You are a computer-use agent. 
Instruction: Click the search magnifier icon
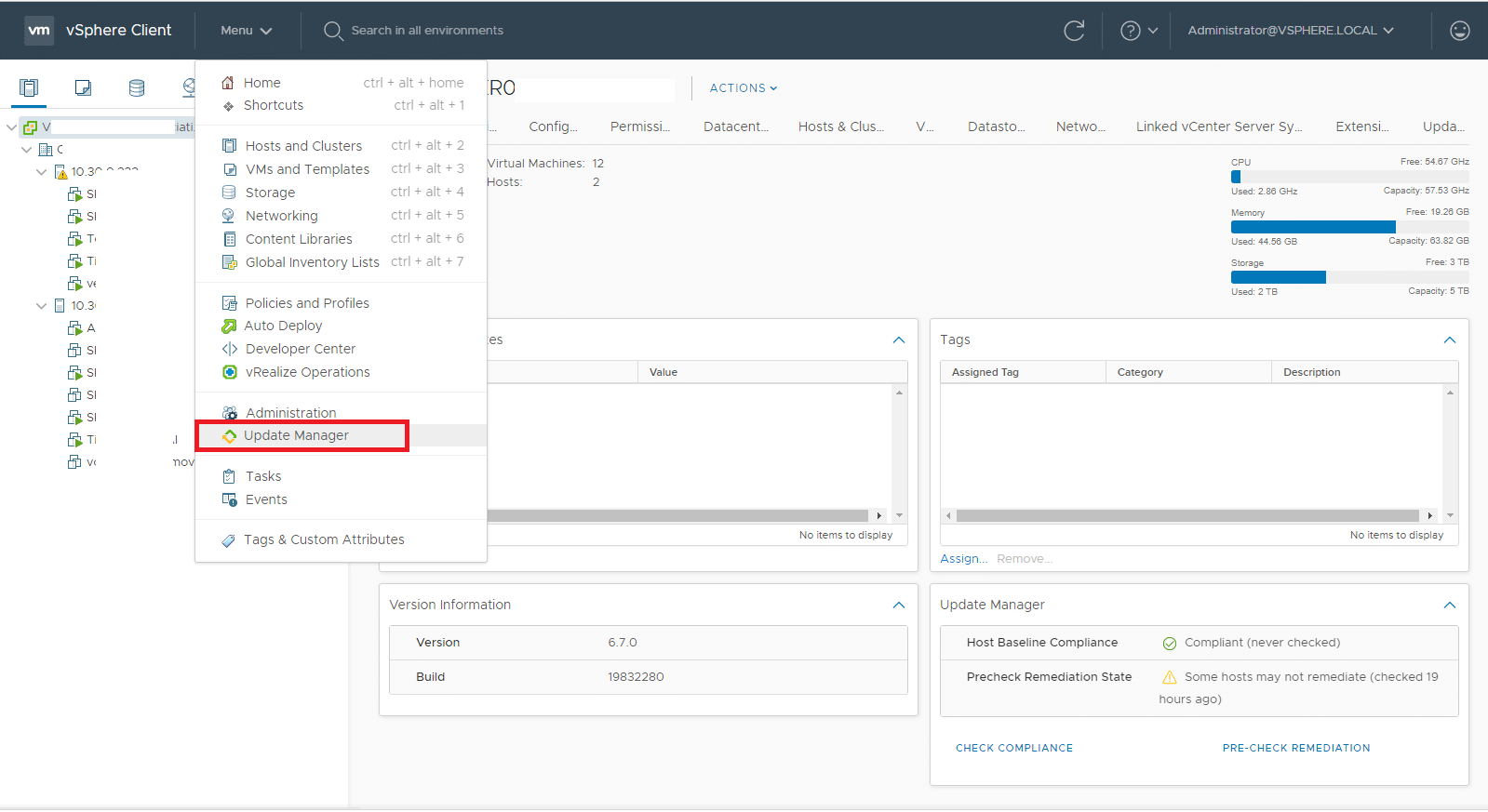(333, 31)
